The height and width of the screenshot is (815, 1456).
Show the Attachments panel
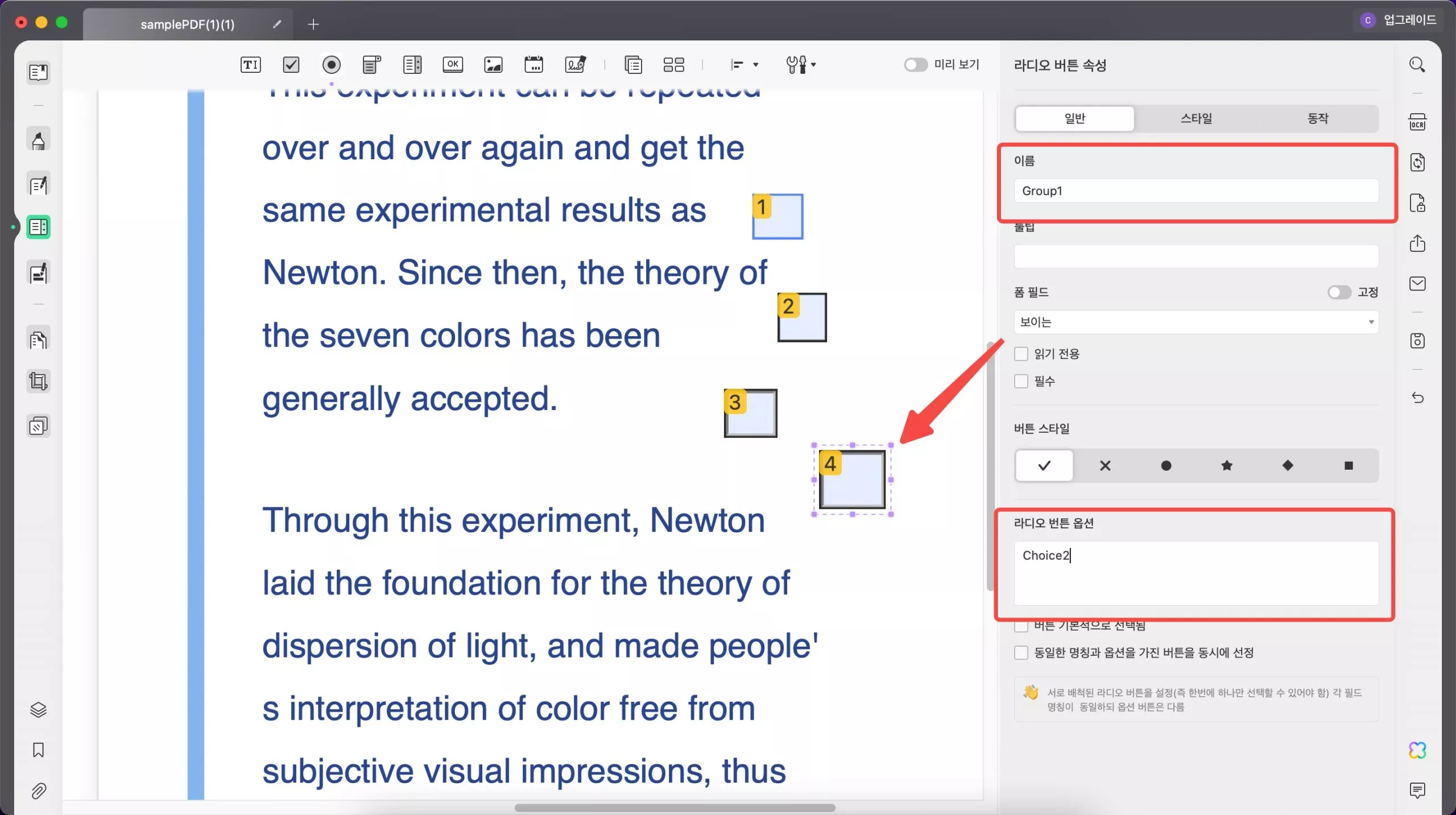click(x=38, y=791)
